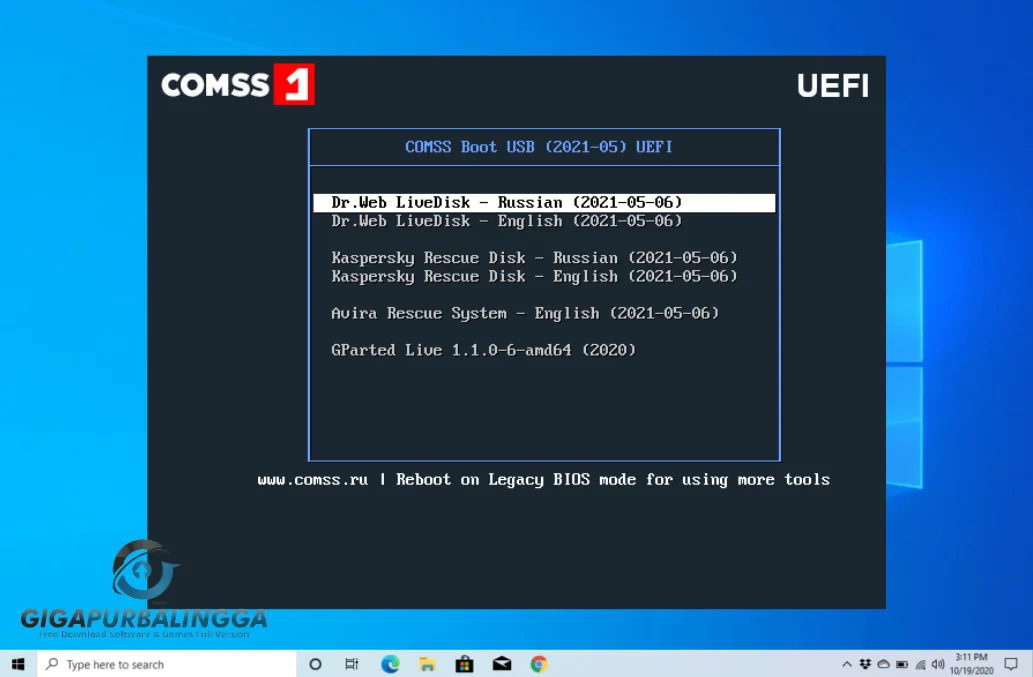This screenshot has width=1033, height=677.
Task: Open the Wi-Fi network tray icon
Action: tap(920, 664)
